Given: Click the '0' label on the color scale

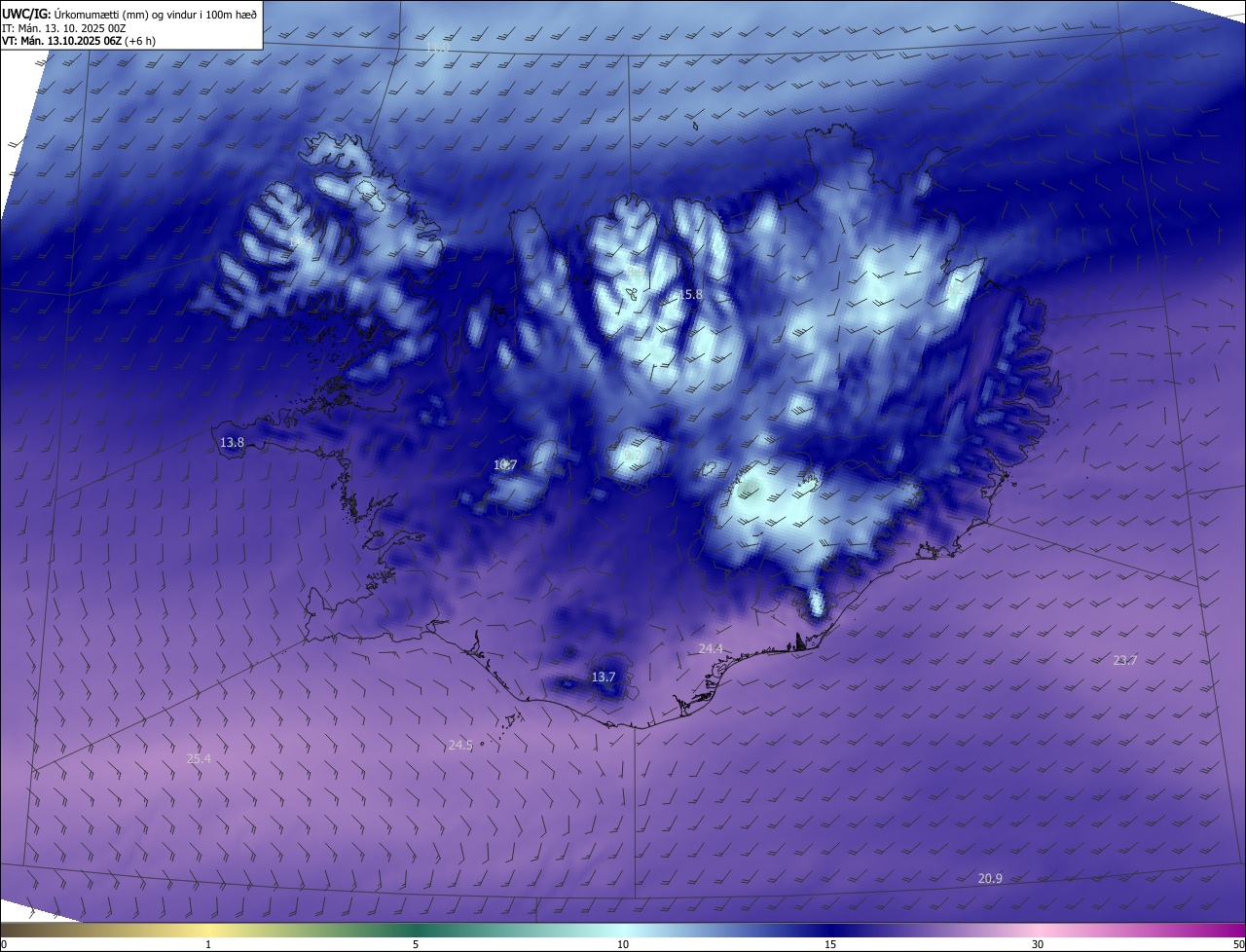Looking at the screenshot, I should [4, 944].
